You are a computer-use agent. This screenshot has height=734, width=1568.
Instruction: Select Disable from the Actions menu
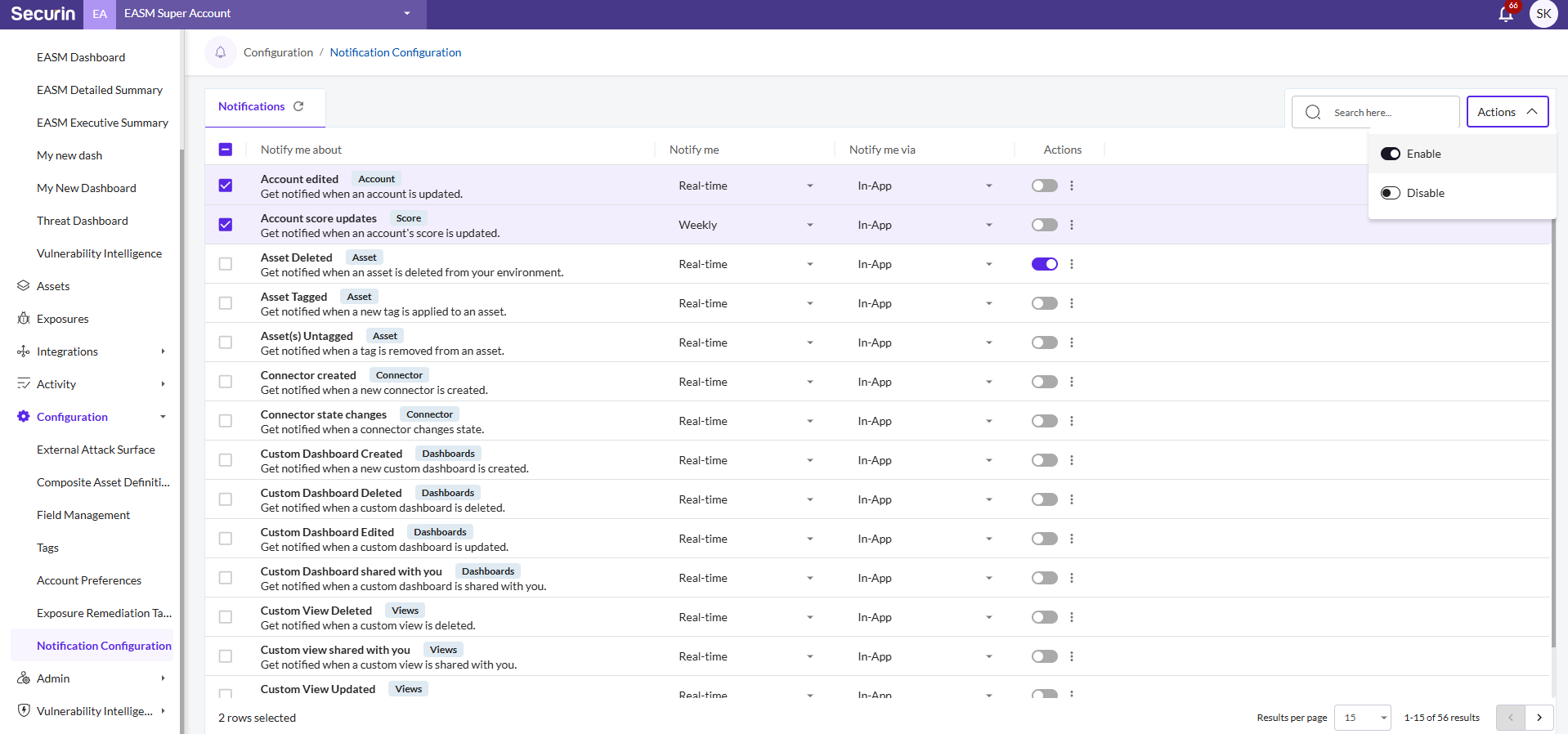click(x=1462, y=193)
